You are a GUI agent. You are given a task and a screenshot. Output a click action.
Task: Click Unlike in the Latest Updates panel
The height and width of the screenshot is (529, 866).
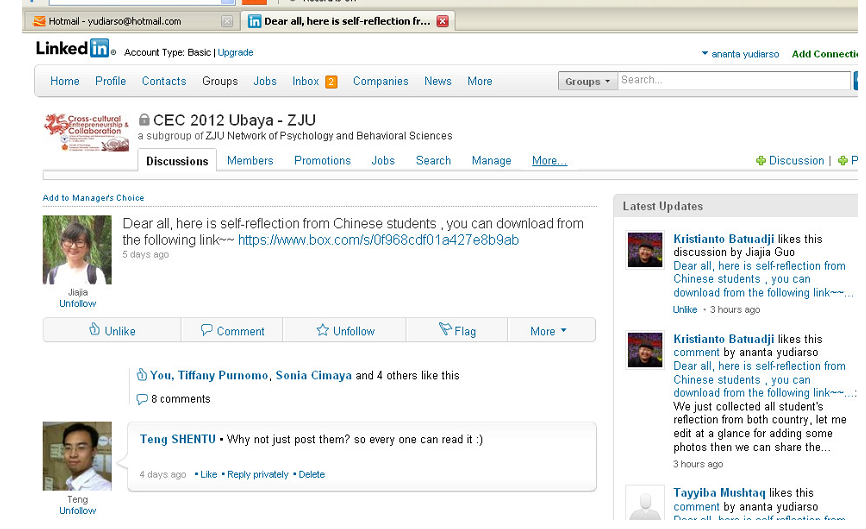[x=685, y=310]
